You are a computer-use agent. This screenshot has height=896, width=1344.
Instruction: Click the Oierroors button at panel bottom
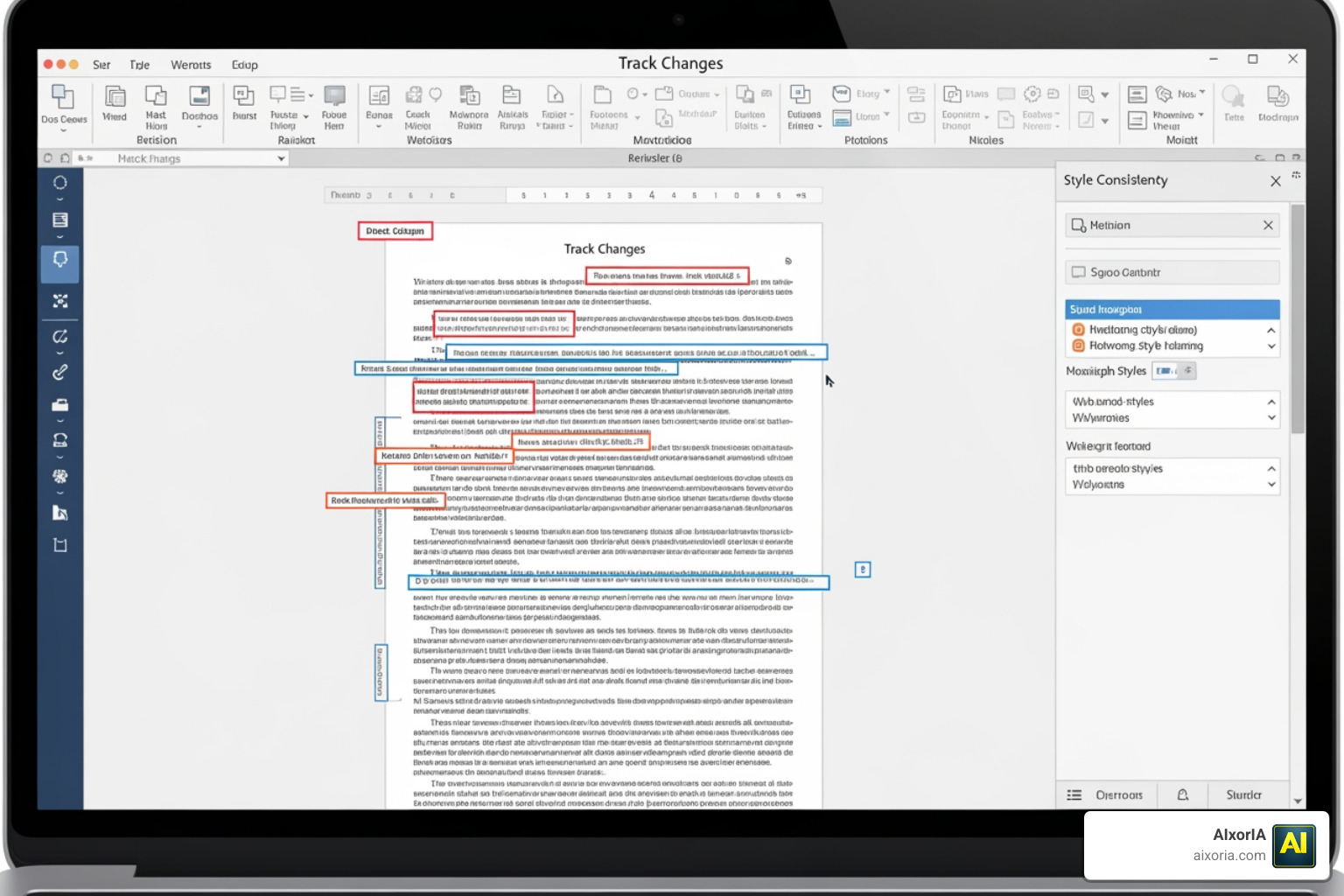[x=1107, y=794]
